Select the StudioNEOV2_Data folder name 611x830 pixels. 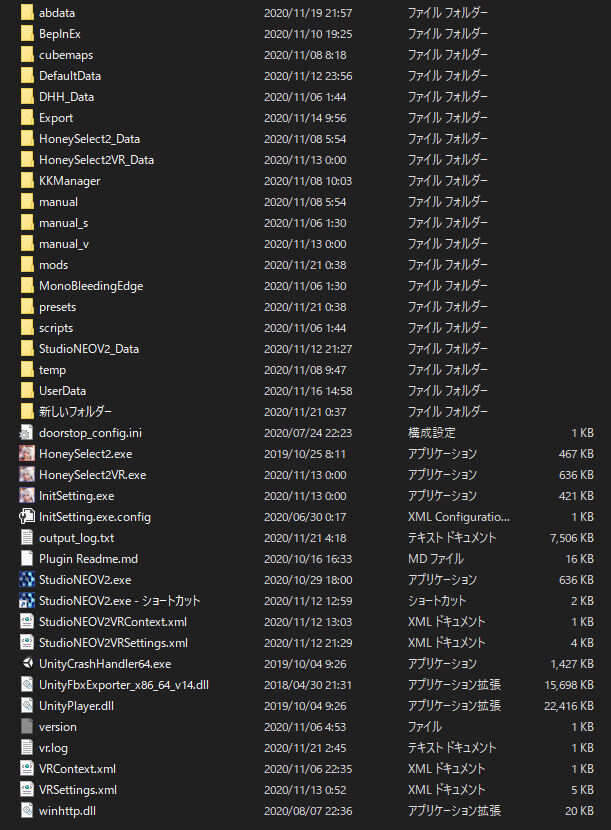(89, 349)
